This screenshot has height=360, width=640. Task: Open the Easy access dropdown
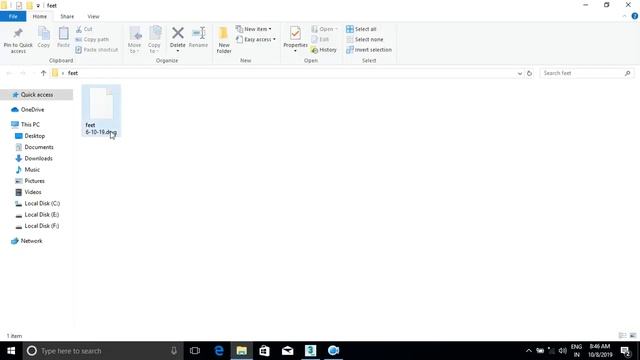click(x=256, y=39)
